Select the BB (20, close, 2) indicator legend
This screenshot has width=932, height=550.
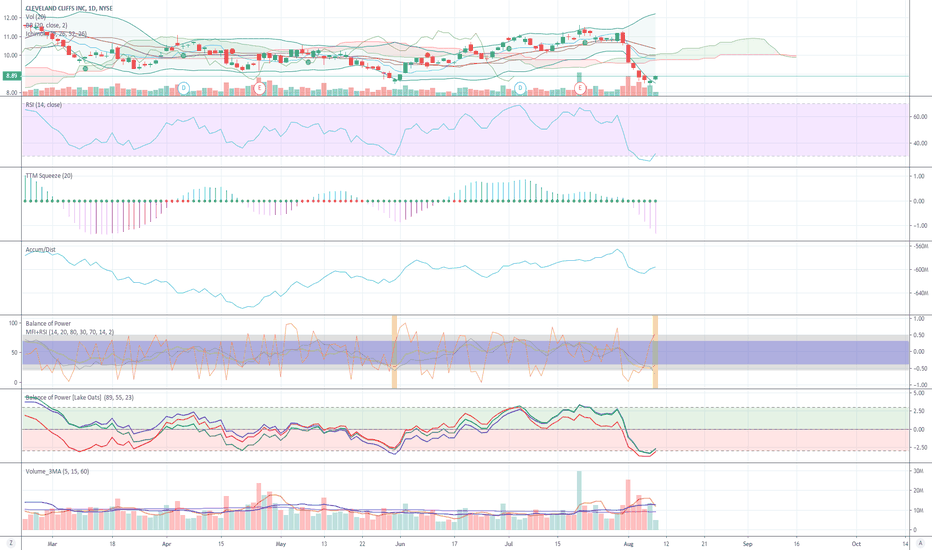(46, 26)
